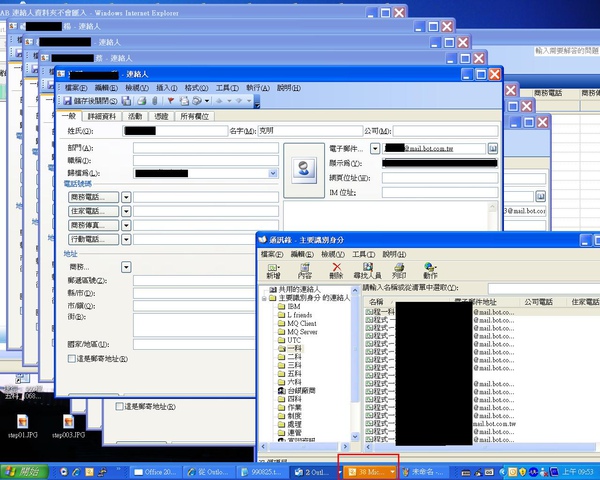Image resolution: width=600 pixels, height=480 pixels.
Task: Open the dropdown arrow on the 38 Mic... taskbar group
Action: [x=393, y=472]
